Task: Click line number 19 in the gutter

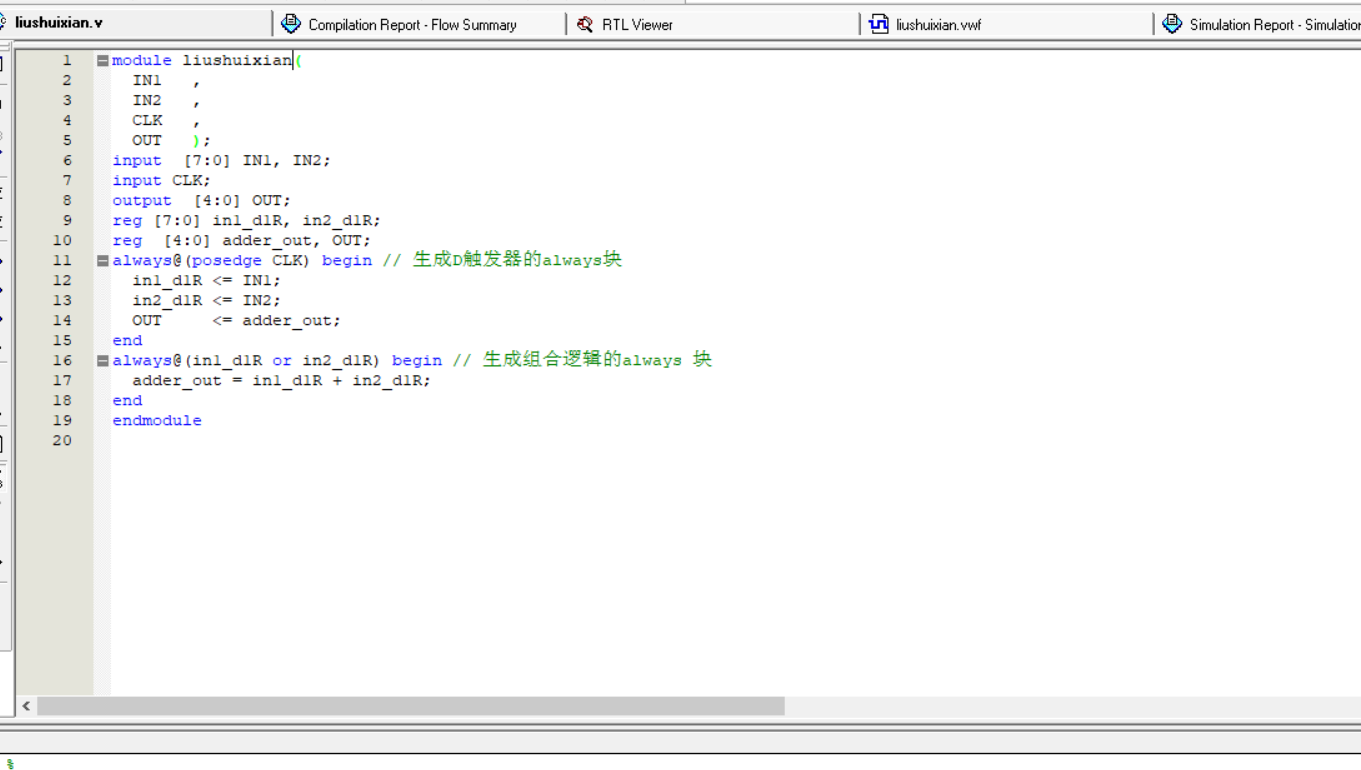Action: (x=62, y=421)
